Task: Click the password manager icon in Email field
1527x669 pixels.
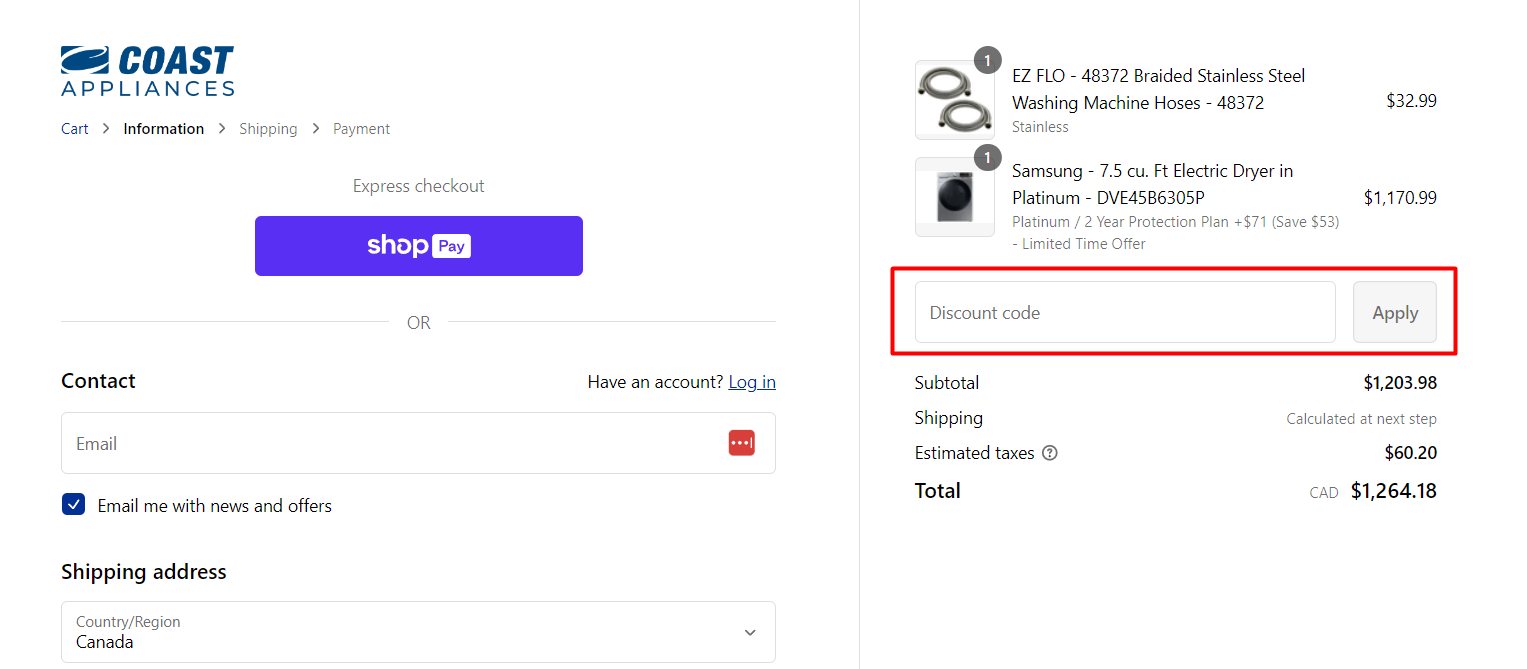Action: pos(741,443)
